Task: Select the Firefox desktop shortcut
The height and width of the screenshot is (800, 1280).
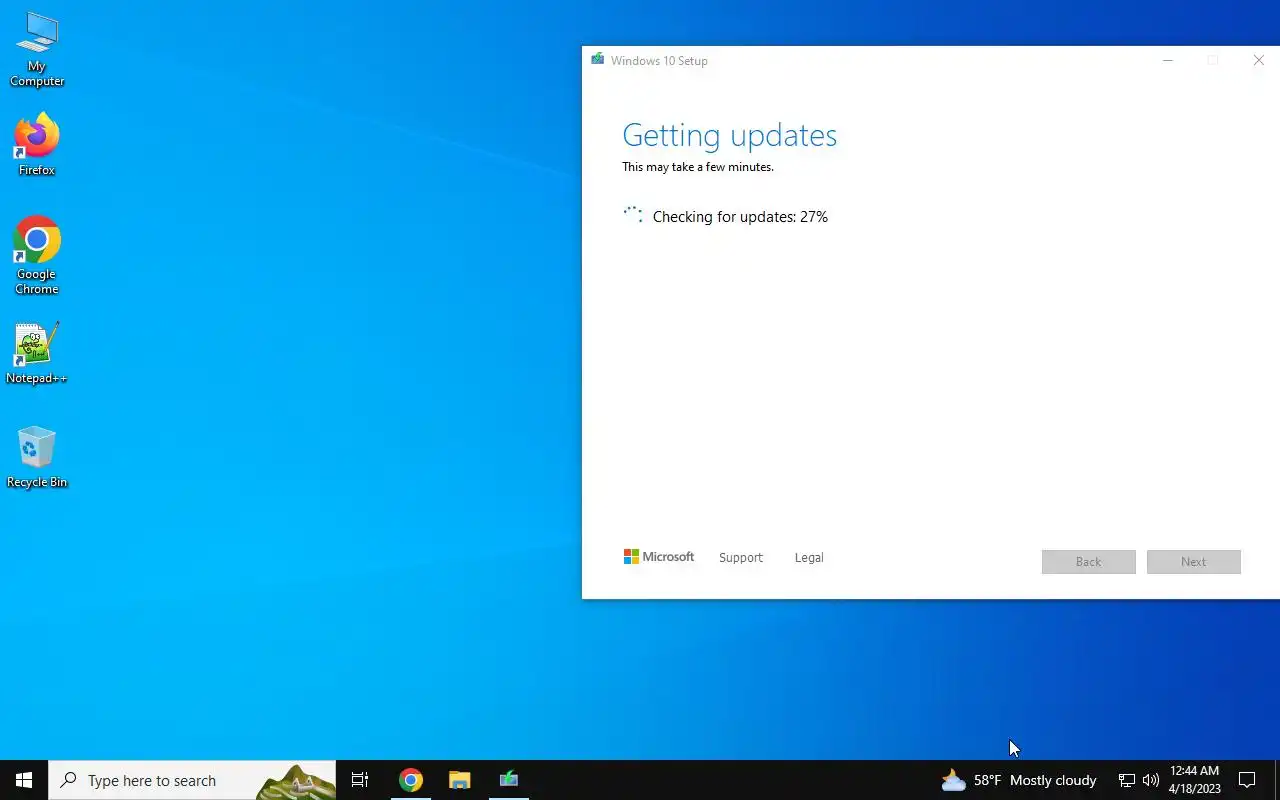Action: [37, 146]
